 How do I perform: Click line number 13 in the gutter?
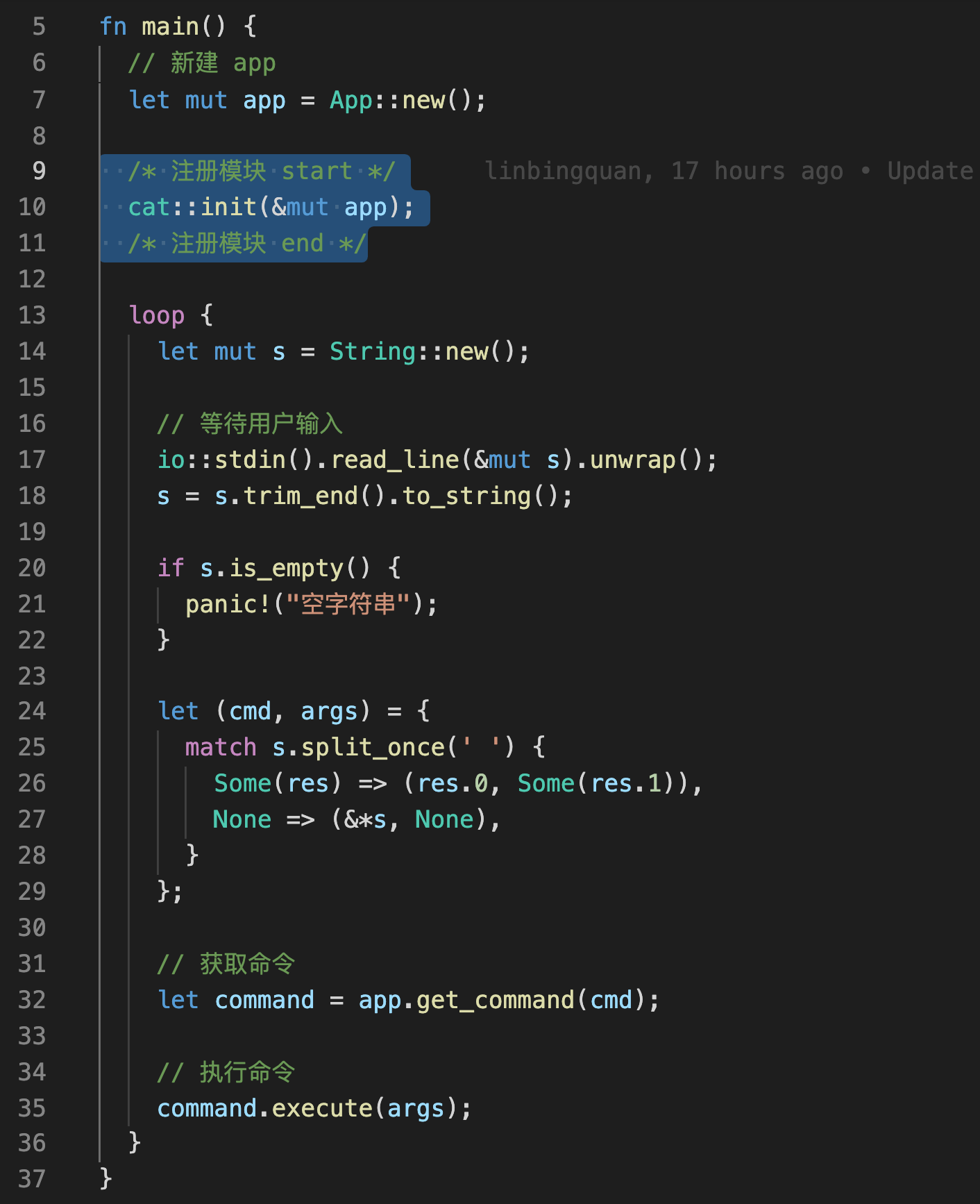[32, 315]
